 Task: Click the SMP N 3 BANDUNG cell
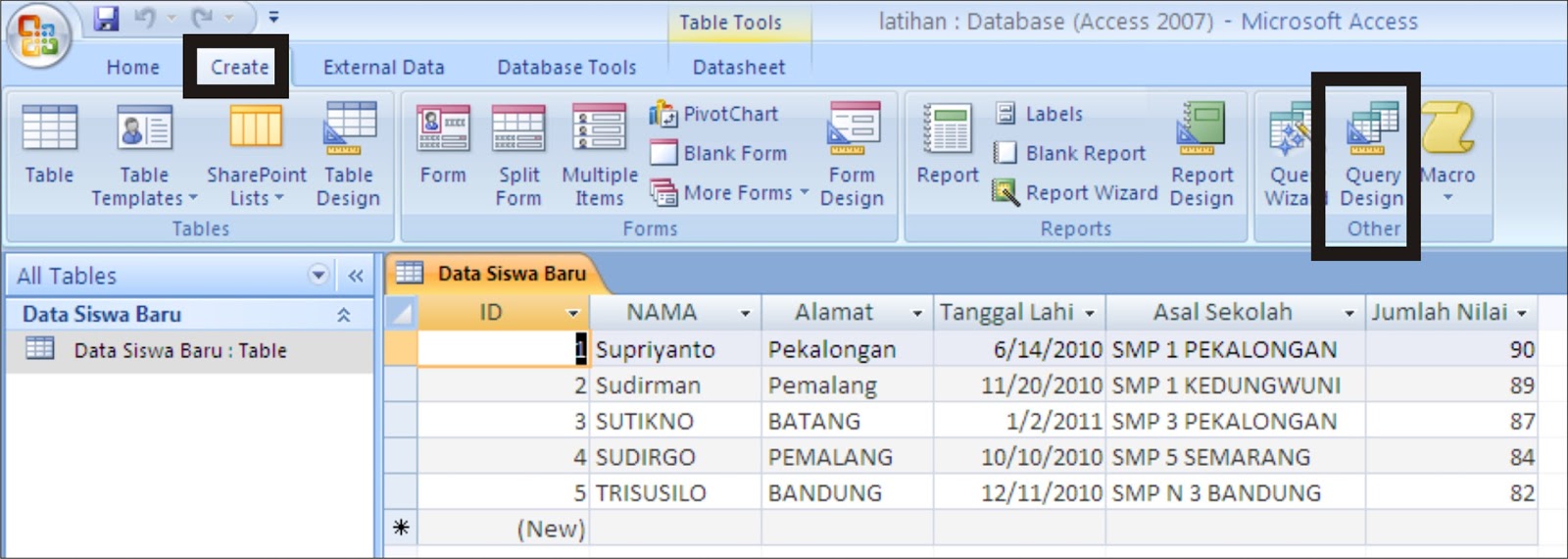pos(1236,492)
